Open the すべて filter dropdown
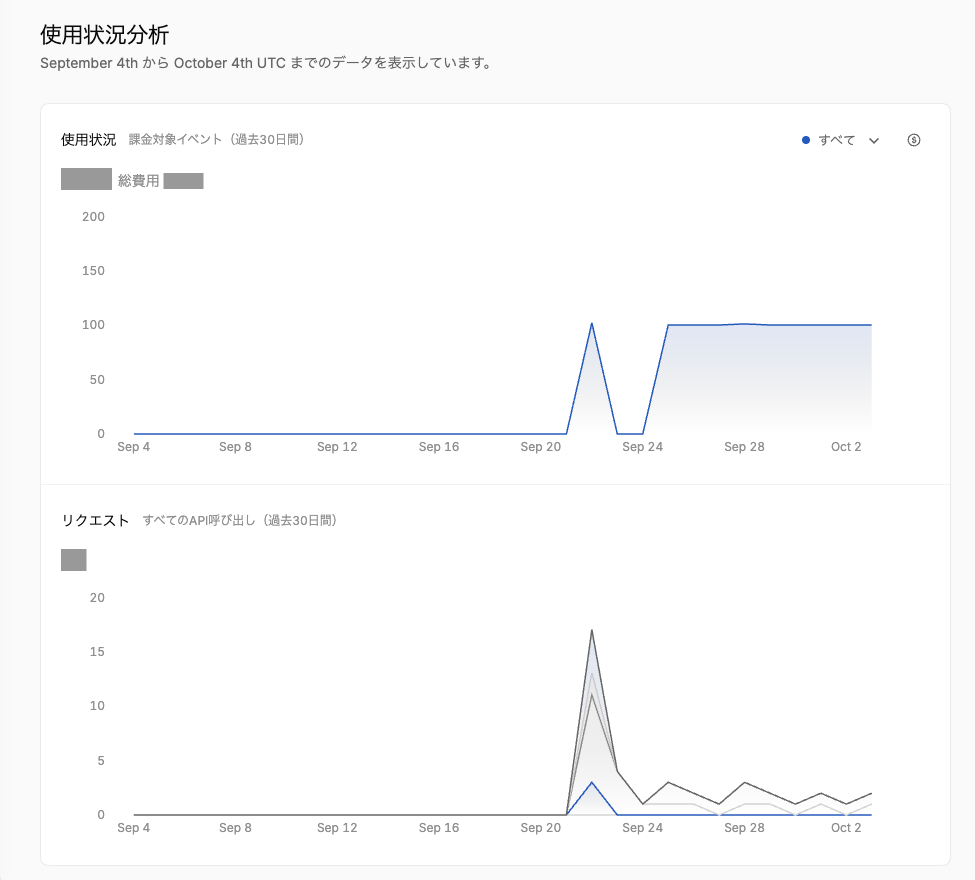975x880 pixels. [x=841, y=140]
